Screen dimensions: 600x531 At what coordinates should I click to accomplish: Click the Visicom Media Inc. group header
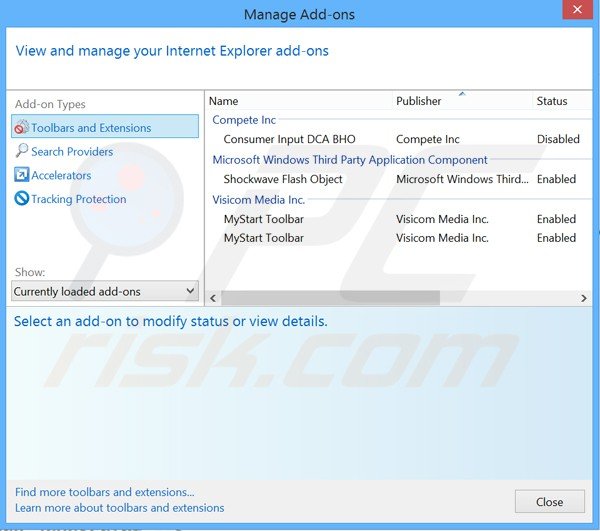(x=259, y=200)
